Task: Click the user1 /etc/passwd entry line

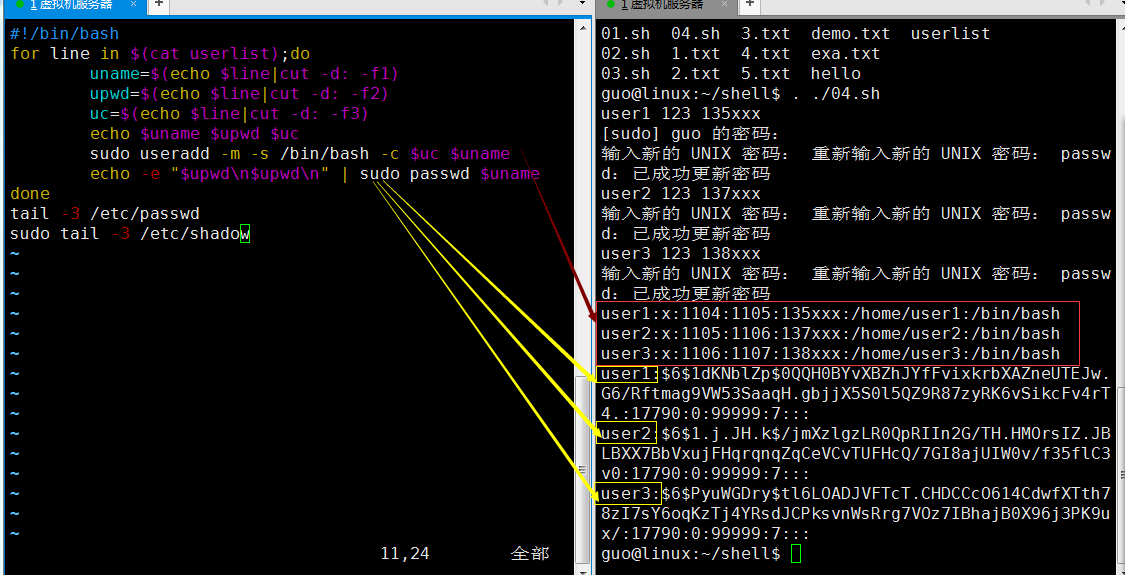Action: 831,314
